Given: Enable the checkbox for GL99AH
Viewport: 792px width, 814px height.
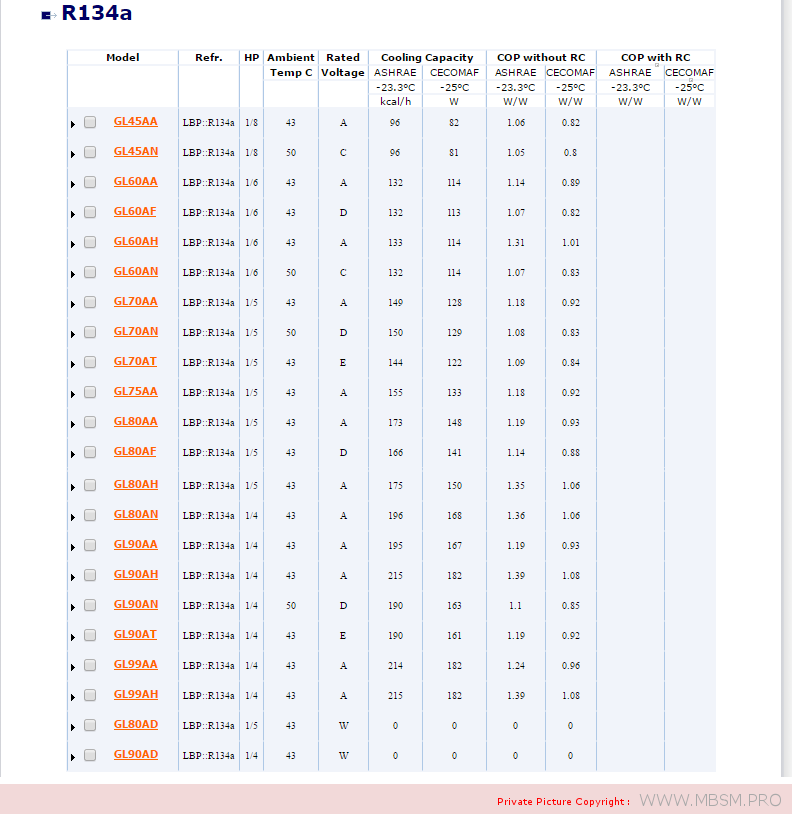Looking at the screenshot, I should (x=90, y=695).
